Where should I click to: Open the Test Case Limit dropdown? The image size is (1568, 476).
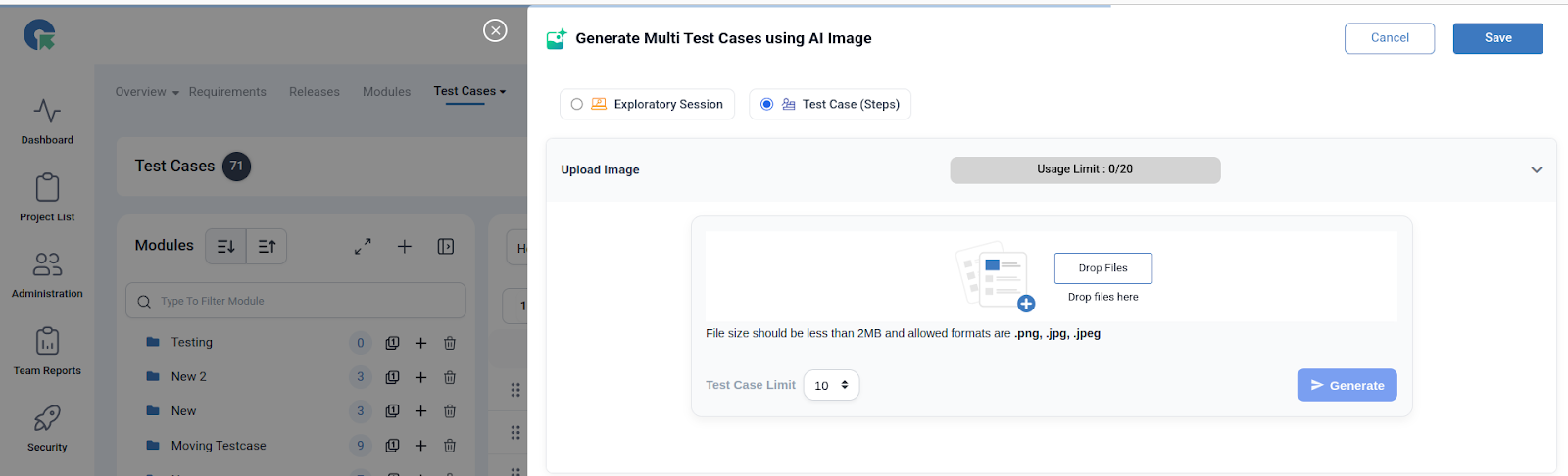tap(831, 386)
